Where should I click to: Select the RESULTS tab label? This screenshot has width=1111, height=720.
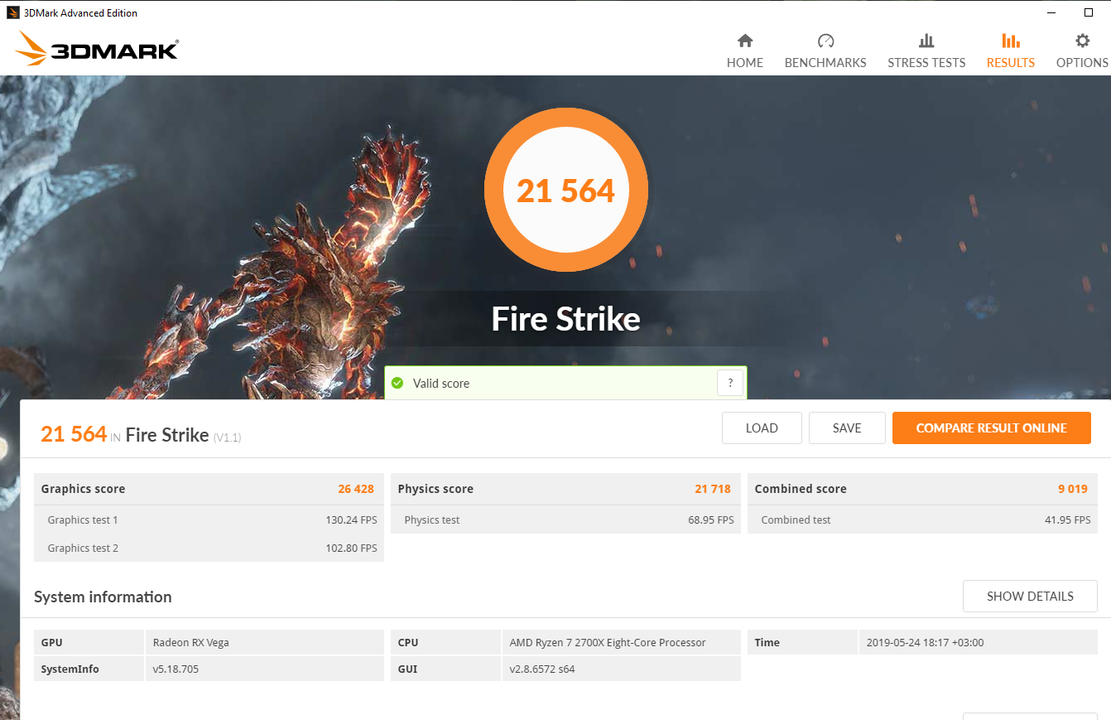click(1010, 62)
